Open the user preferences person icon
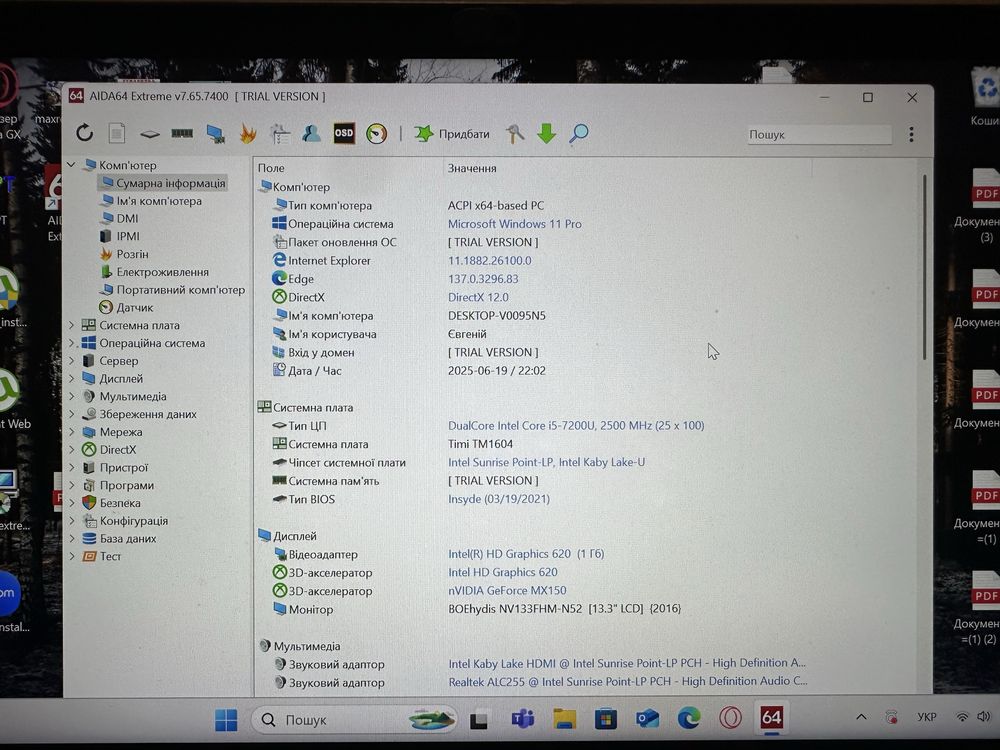The width and height of the screenshot is (1000, 750). (x=311, y=133)
